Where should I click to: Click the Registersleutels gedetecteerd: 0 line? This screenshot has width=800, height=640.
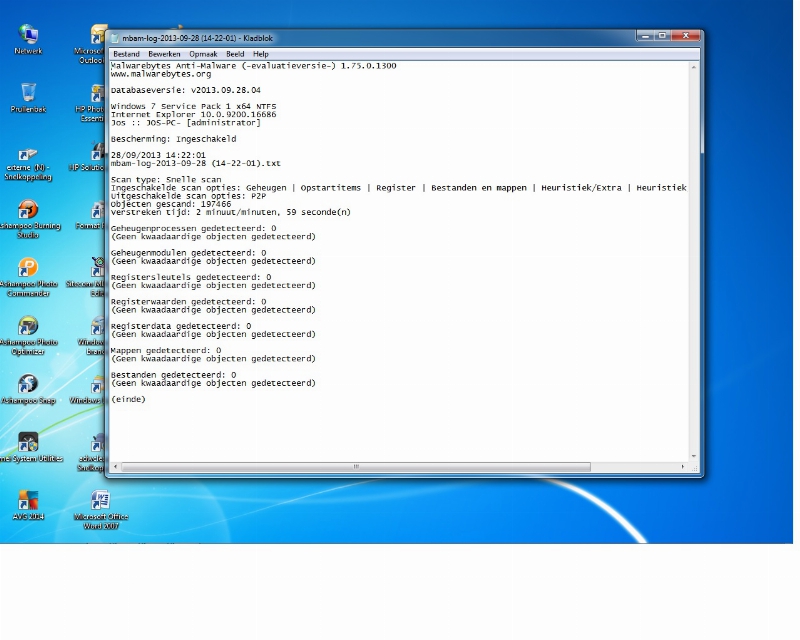pyautogui.click(x=191, y=277)
